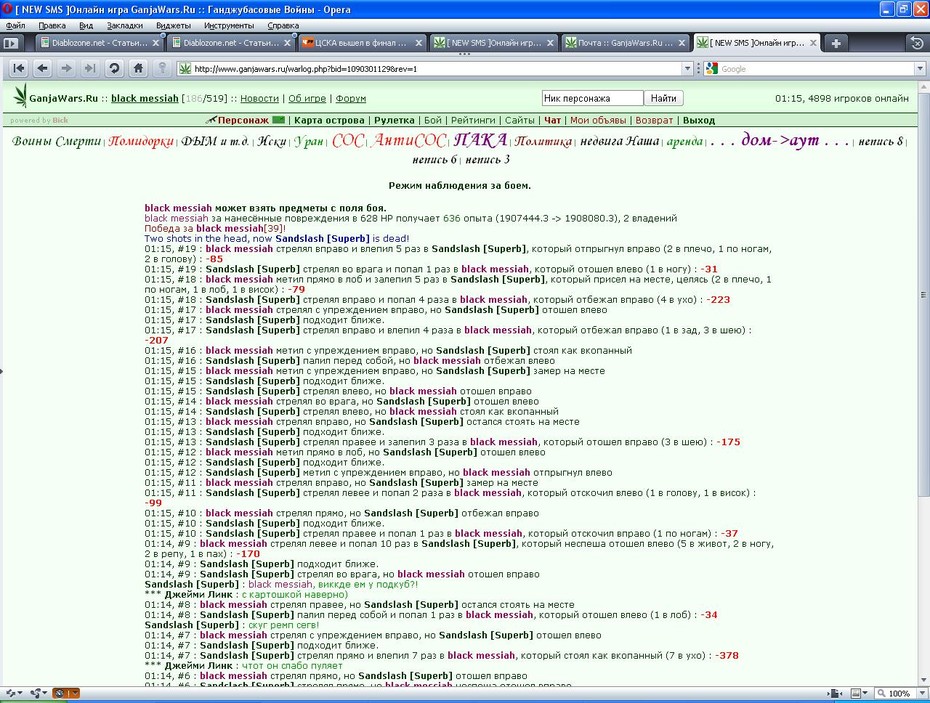Image resolution: width=930 pixels, height=703 pixels.
Task: Open the Файл menu
Action: click(x=15, y=26)
